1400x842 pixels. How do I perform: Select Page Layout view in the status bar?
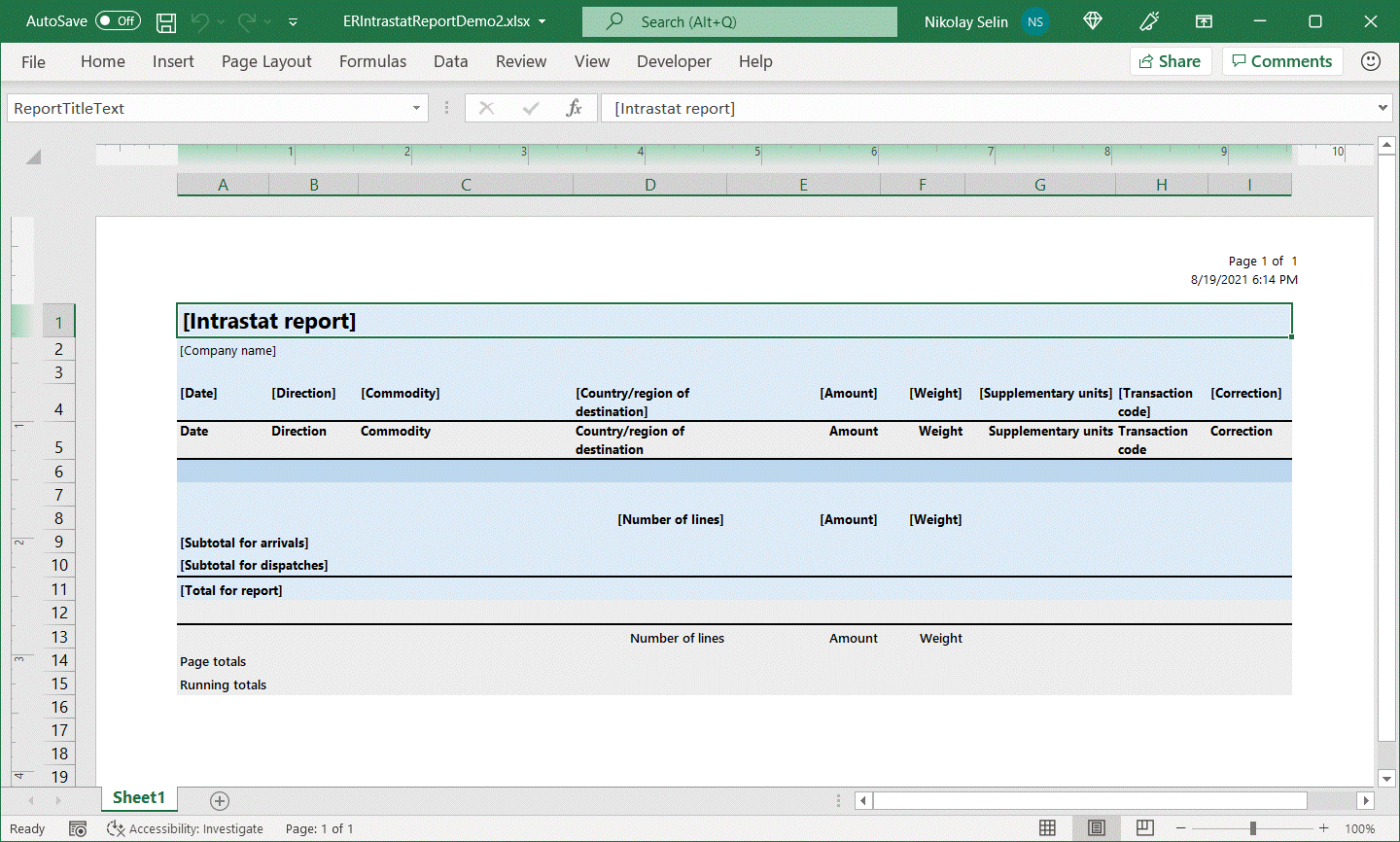tap(1097, 828)
